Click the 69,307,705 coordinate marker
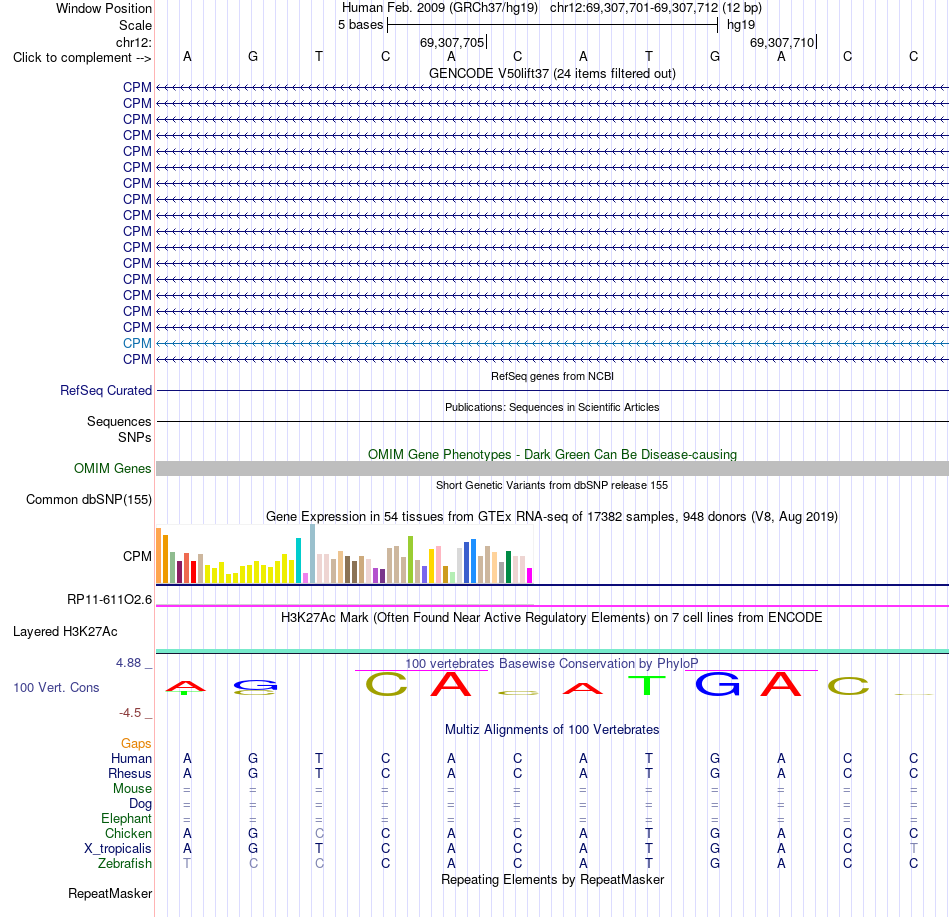The width and height of the screenshot is (950, 917). coord(452,42)
